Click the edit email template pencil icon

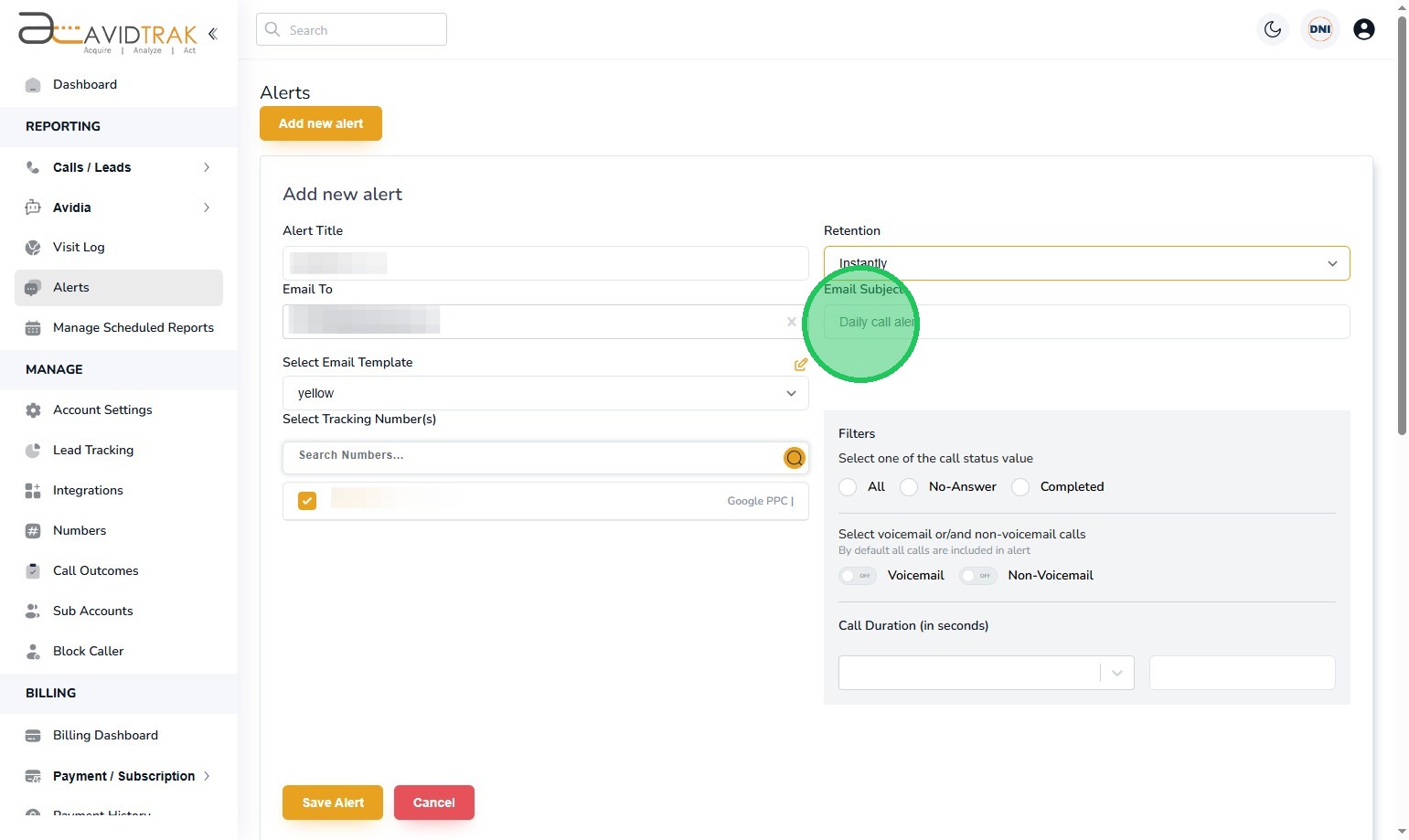tap(801, 365)
